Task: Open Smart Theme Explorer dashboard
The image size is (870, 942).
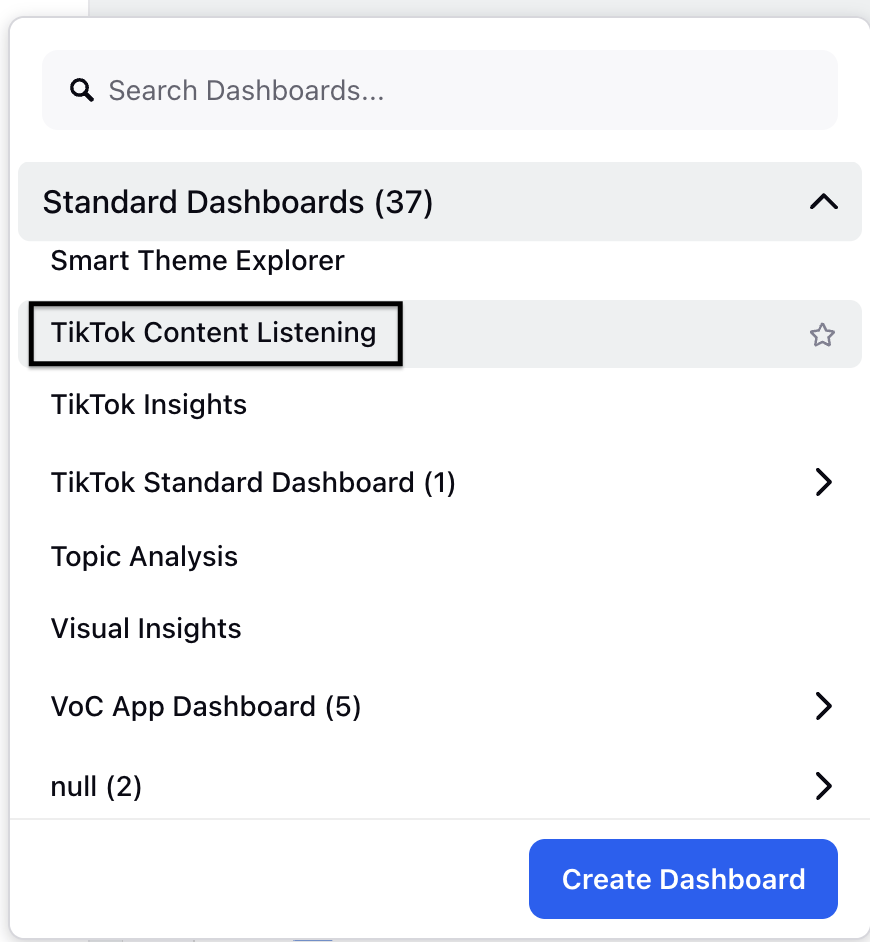Action: (198, 261)
